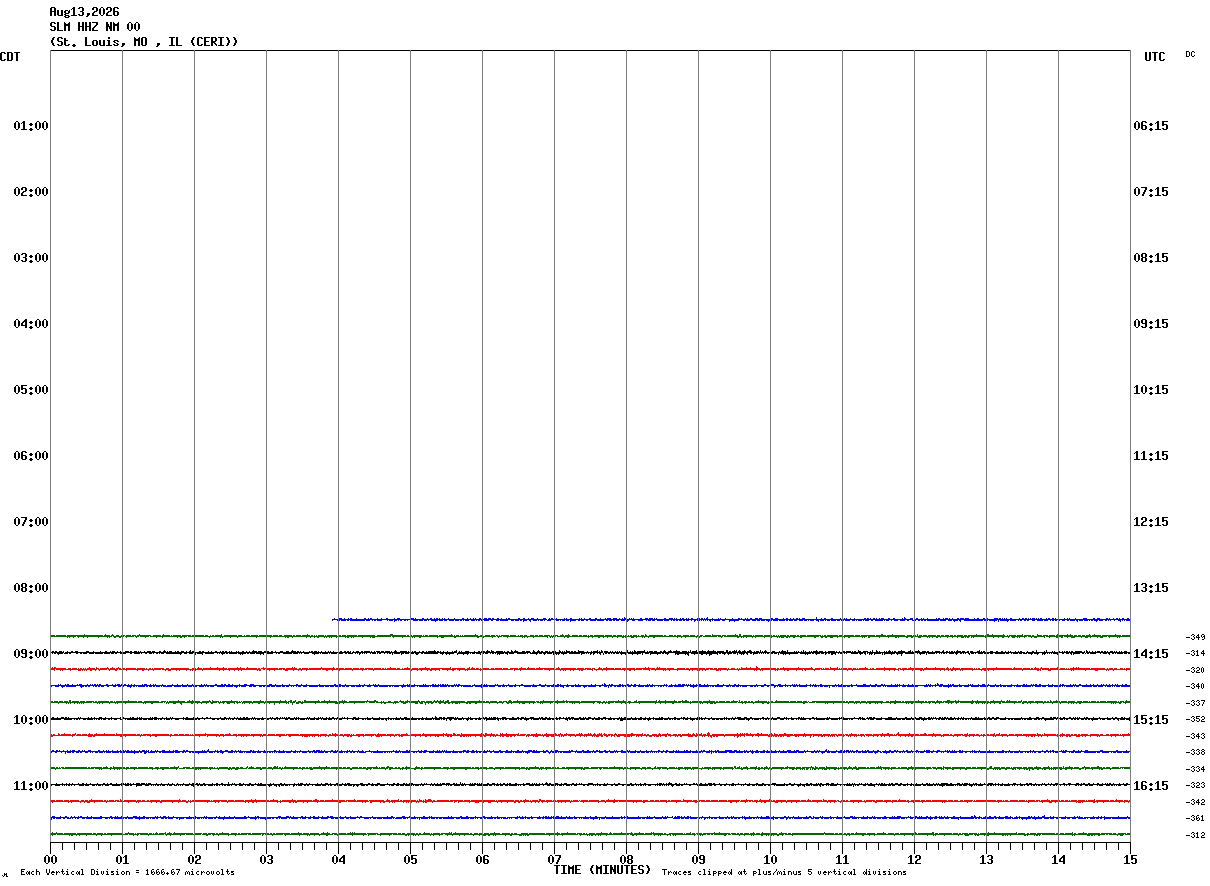Click the -349 offset value at right
Image resolution: width=1210 pixels, height=886 pixels.
point(1195,637)
